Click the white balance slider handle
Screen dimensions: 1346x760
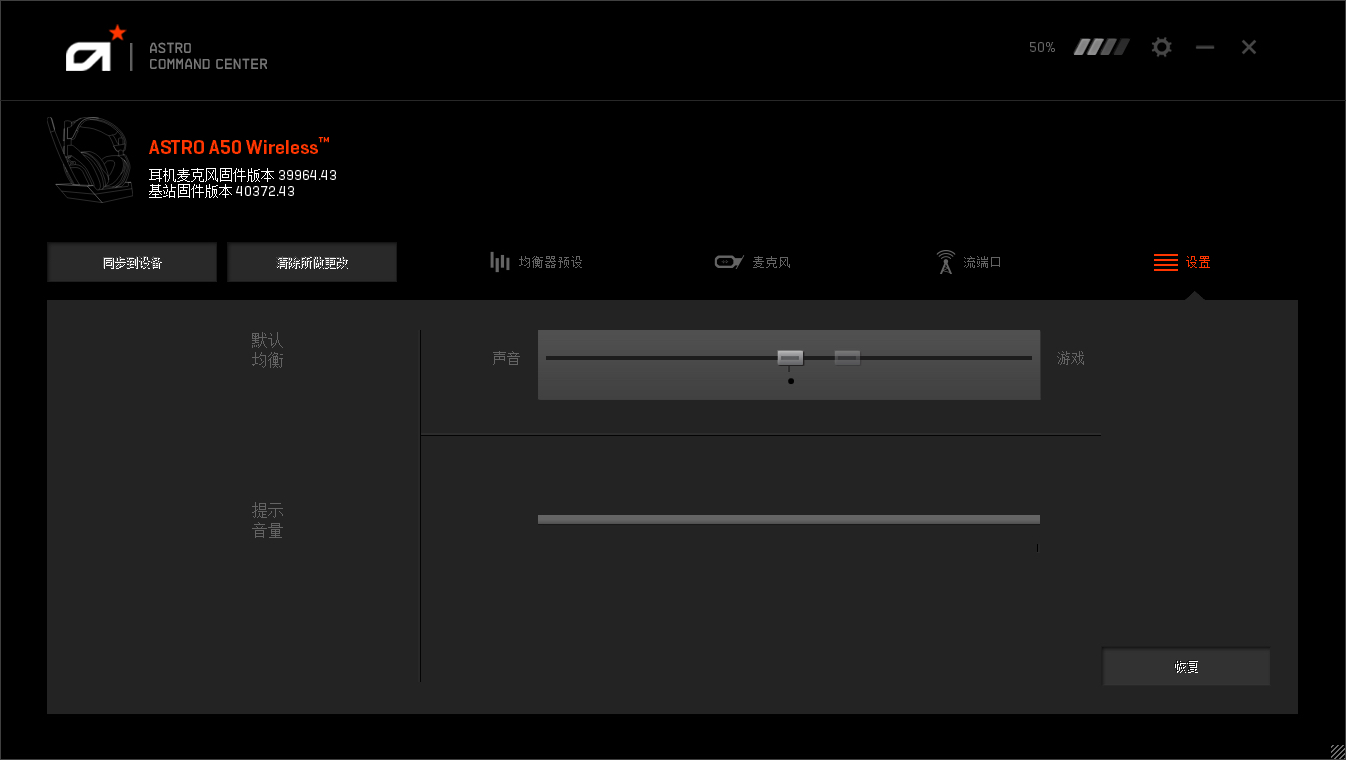click(x=790, y=358)
